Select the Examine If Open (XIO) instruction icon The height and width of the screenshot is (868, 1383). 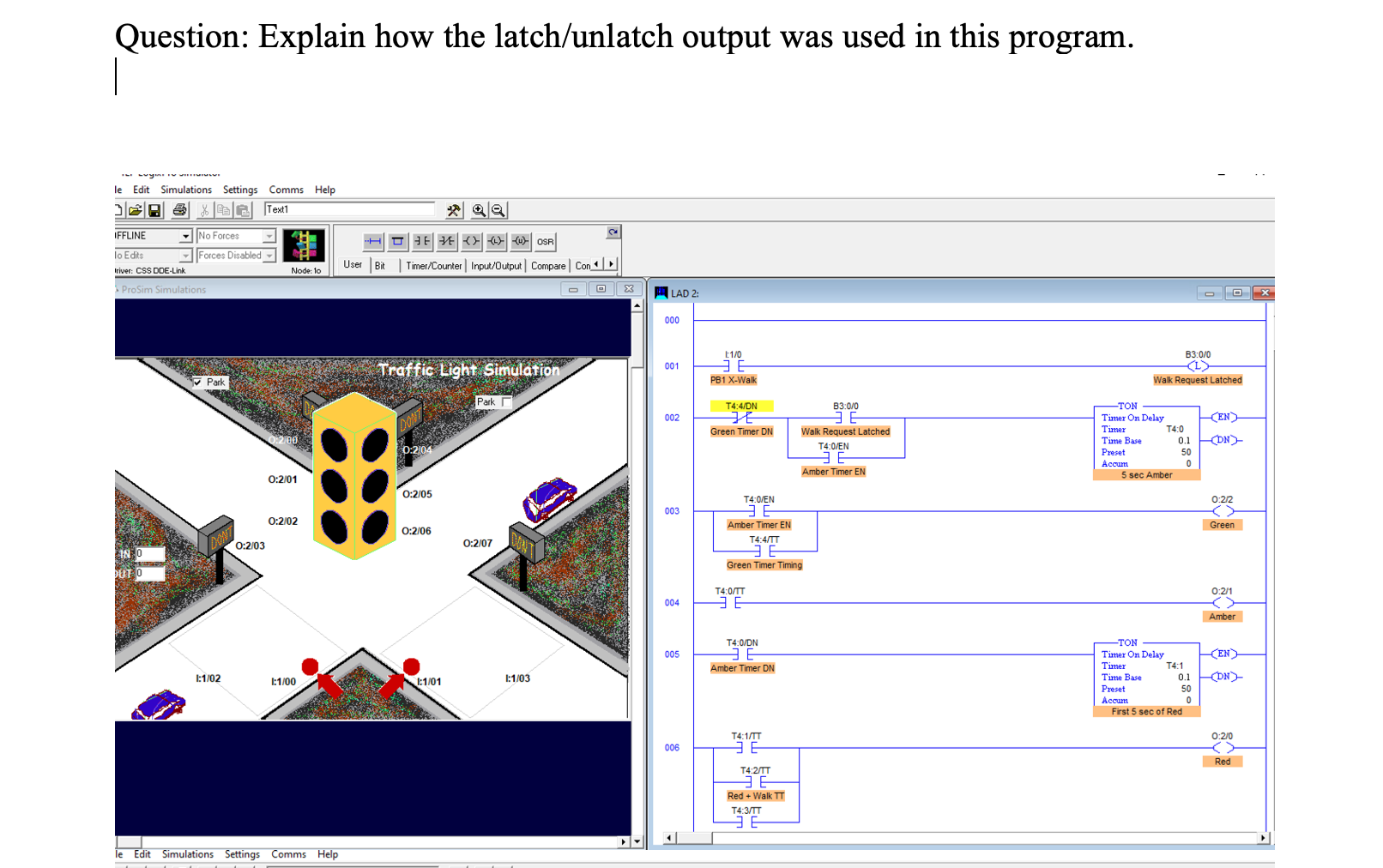[x=446, y=241]
